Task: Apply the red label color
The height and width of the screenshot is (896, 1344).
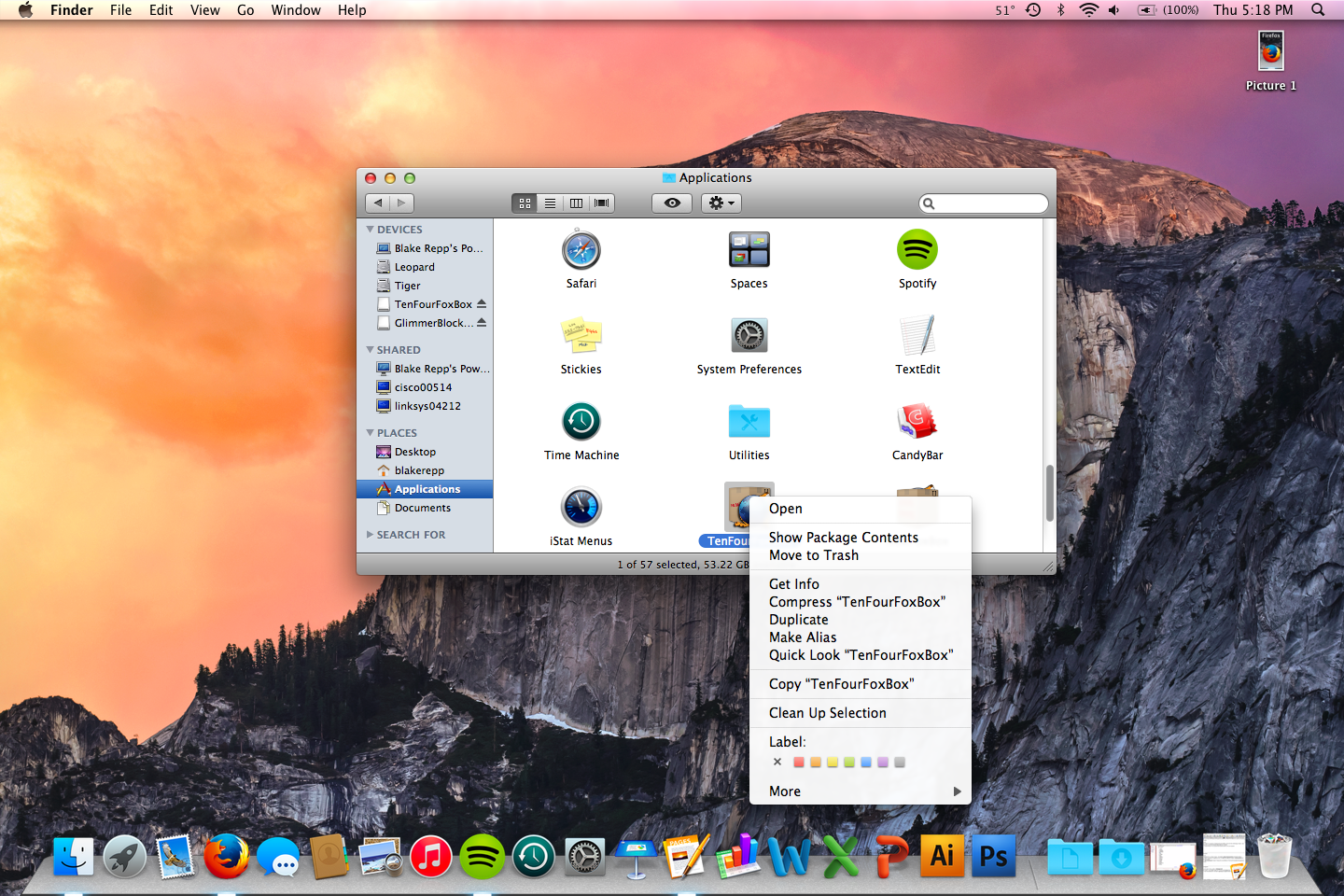Action: [799, 763]
